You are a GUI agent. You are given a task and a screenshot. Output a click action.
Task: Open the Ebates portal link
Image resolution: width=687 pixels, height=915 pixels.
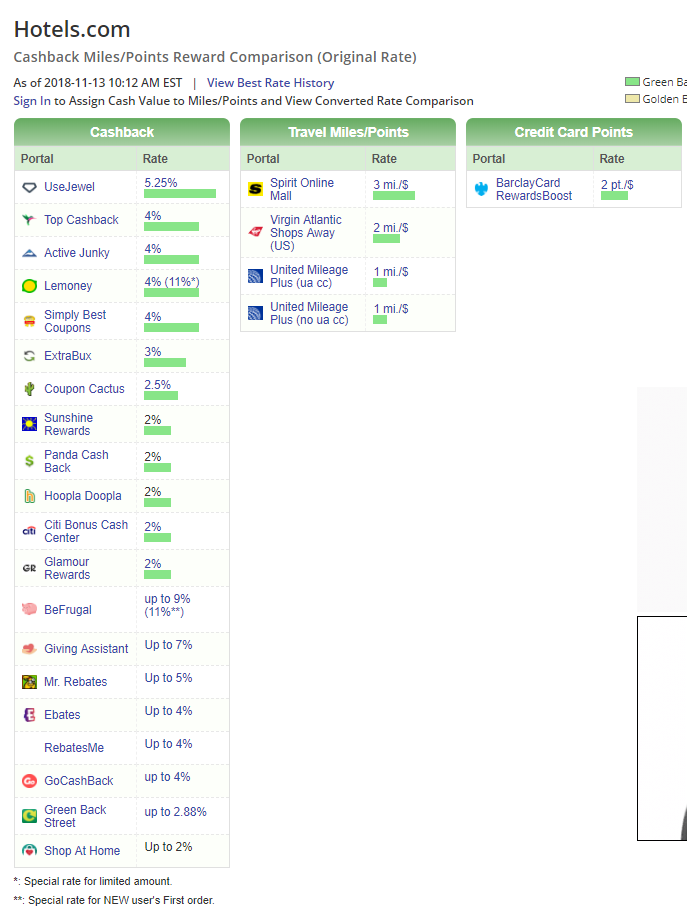pyautogui.click(x=62, y=715)
